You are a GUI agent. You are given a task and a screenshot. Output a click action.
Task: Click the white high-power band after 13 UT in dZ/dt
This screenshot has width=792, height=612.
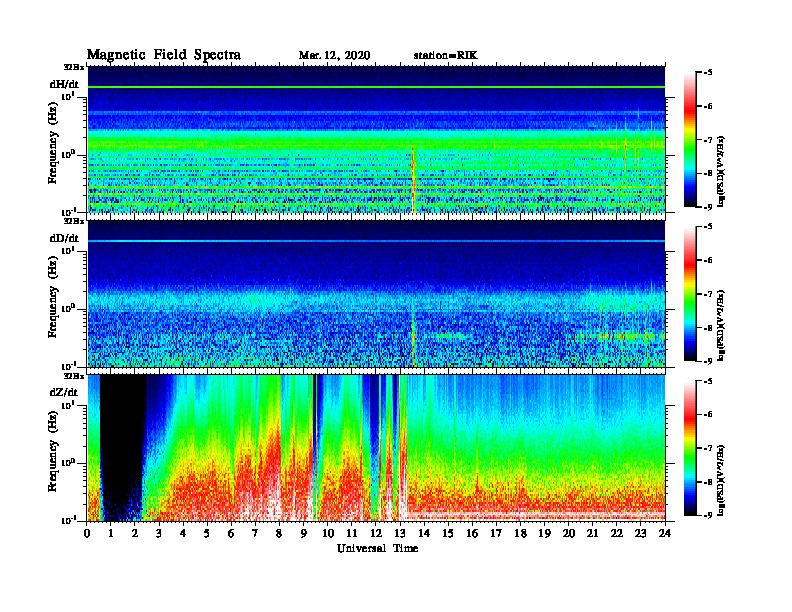535,514
